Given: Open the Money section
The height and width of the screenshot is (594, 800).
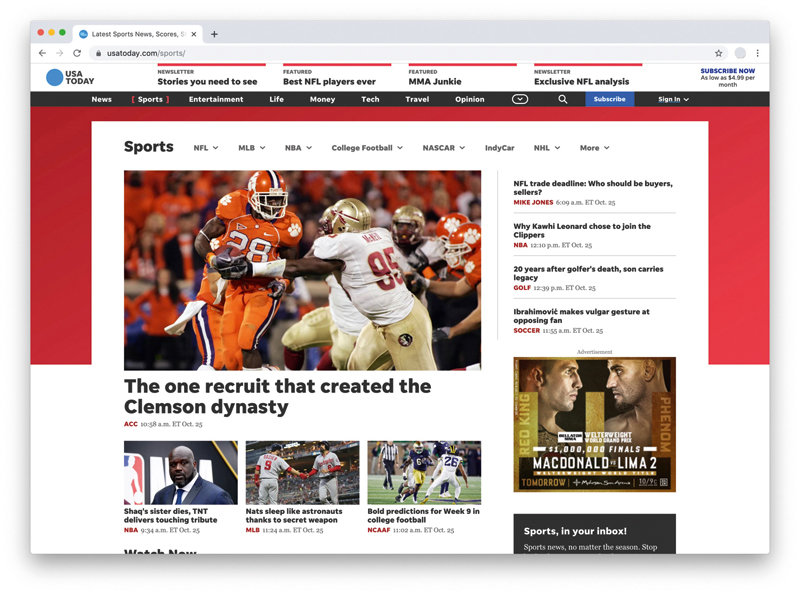Looking at the screenshot, I should 322,99.
